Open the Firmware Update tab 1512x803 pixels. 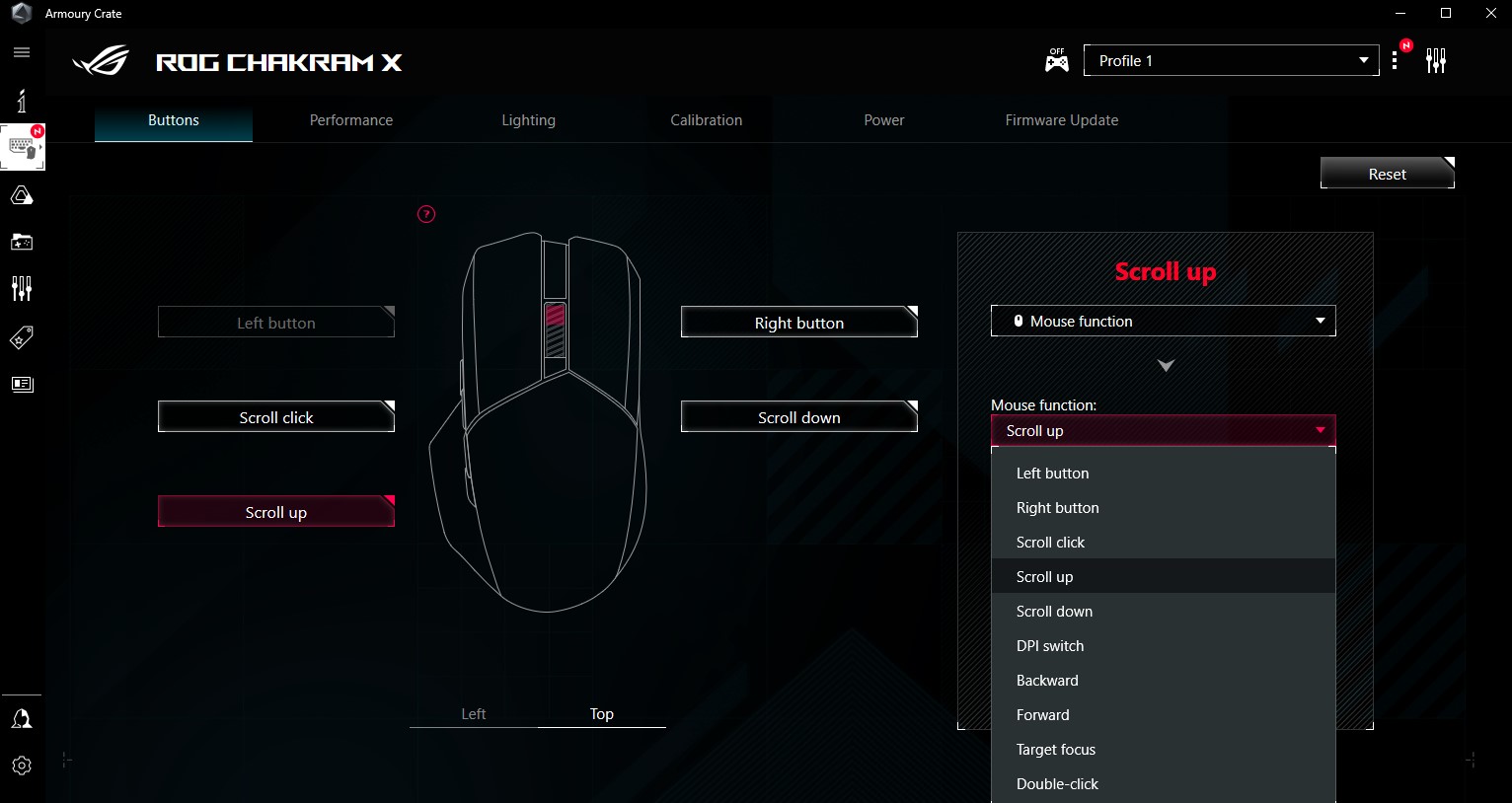1062,120
